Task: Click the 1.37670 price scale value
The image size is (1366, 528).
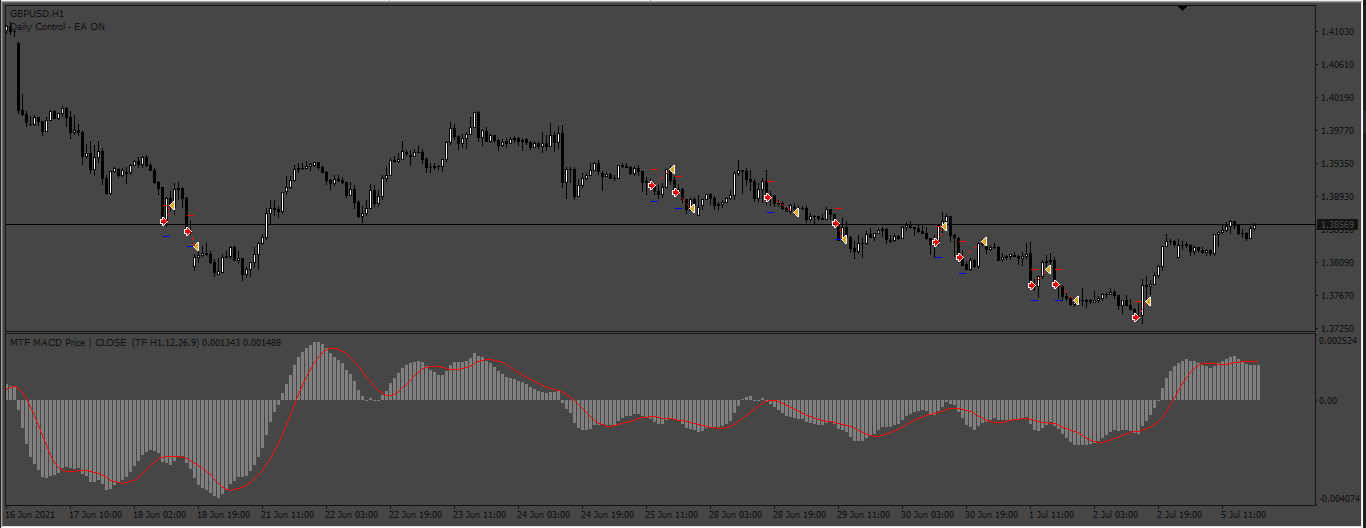Action: pyautogui.click(x=1337, y=296)
